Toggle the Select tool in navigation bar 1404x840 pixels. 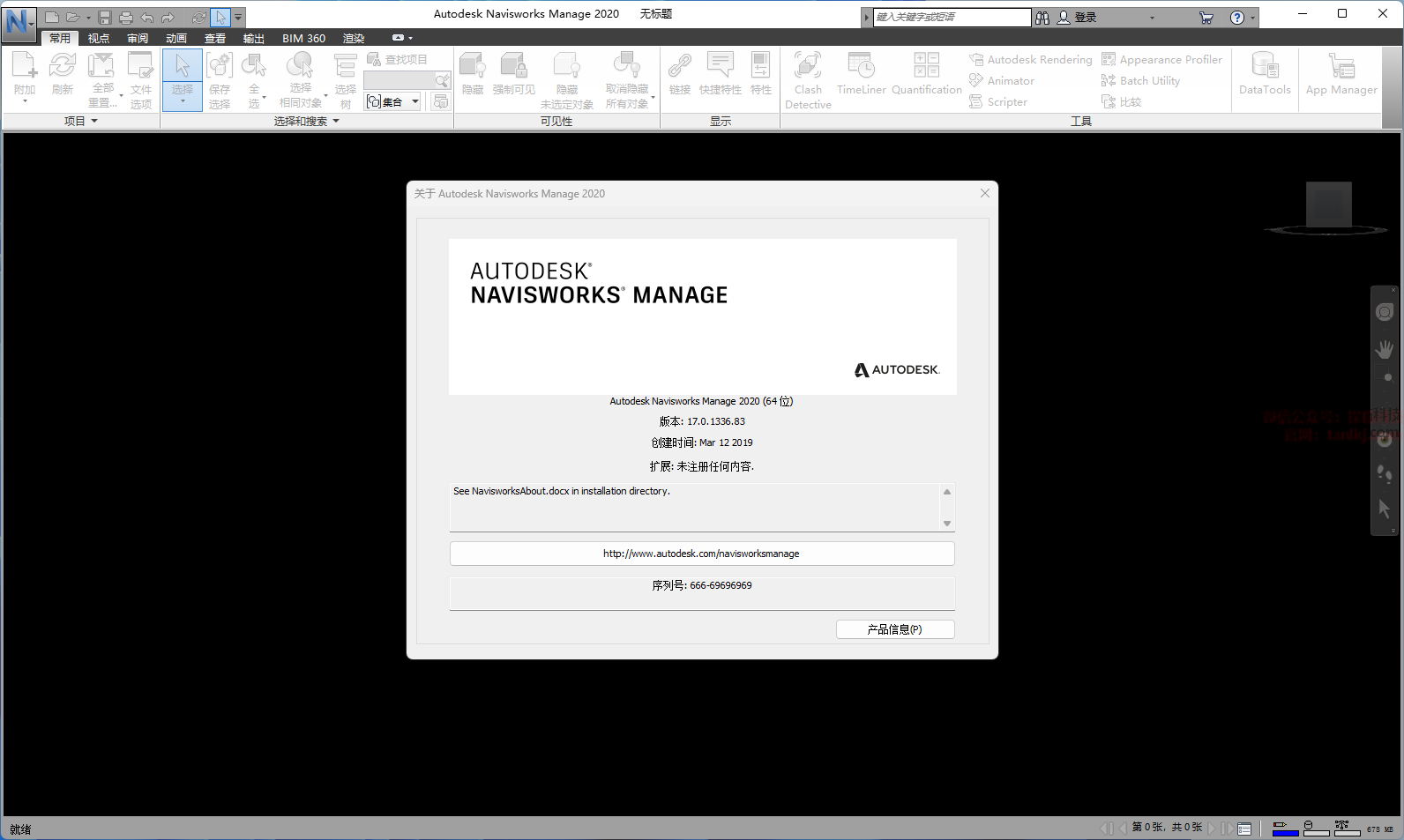(1385, 509)
